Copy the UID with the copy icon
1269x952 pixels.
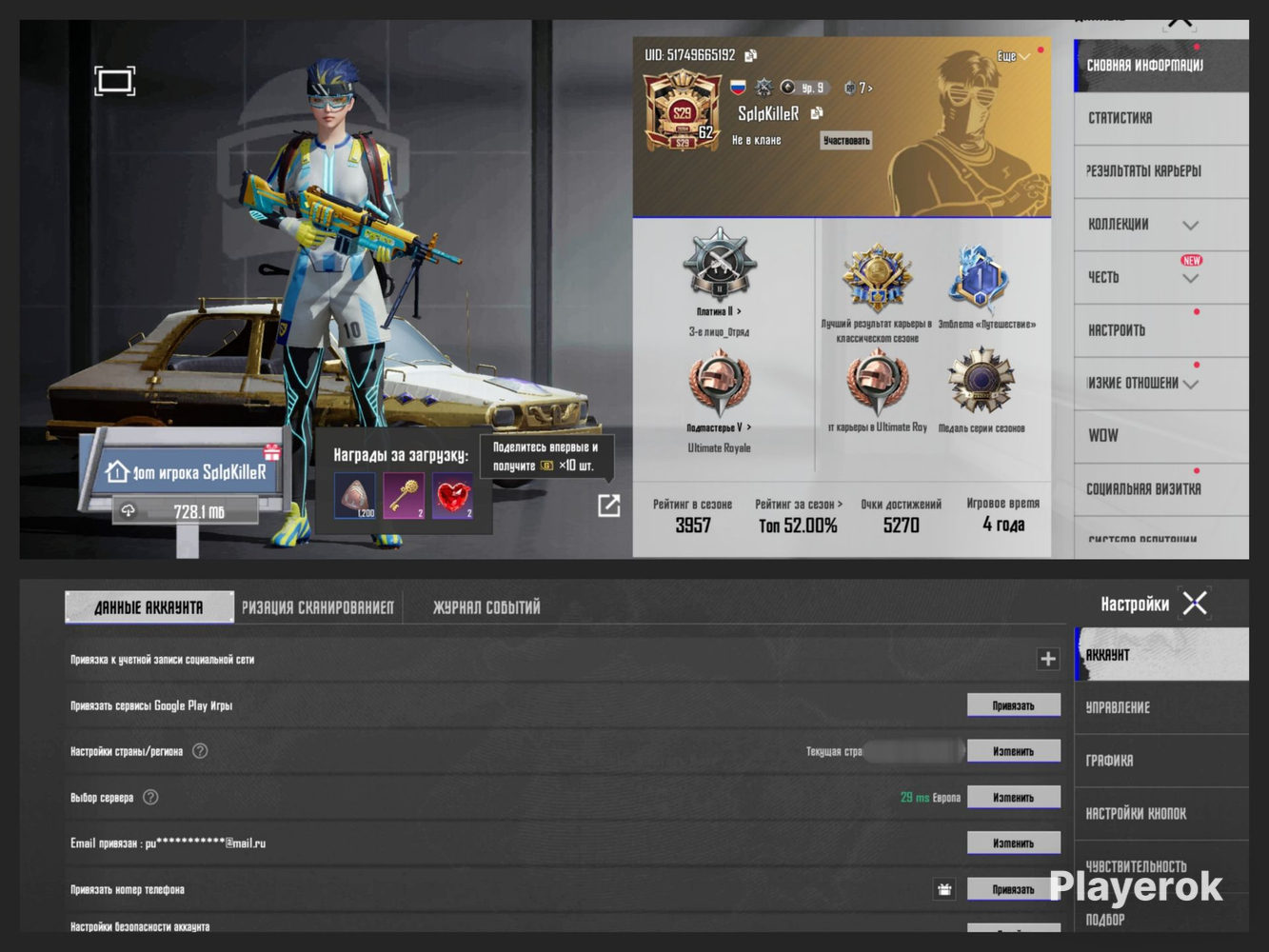point(751,55)
